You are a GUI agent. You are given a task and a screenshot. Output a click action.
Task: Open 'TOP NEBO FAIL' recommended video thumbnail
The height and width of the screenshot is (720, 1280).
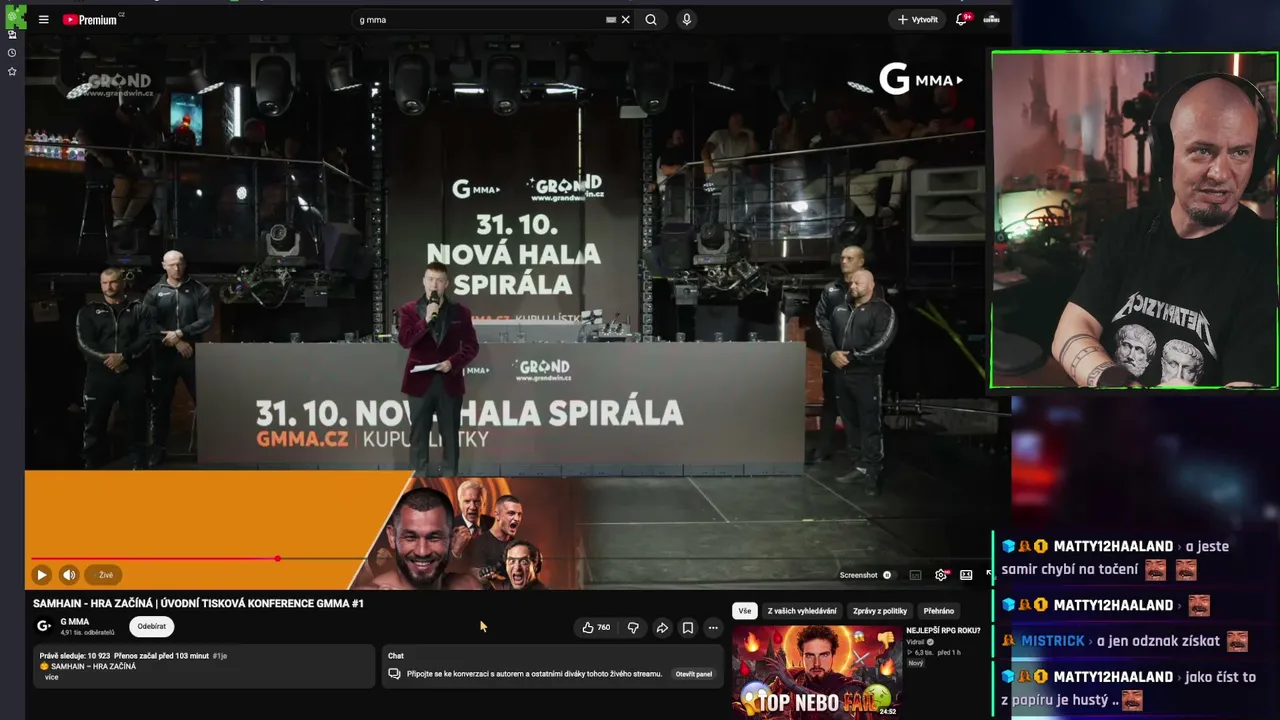click(x=816, y=672)
